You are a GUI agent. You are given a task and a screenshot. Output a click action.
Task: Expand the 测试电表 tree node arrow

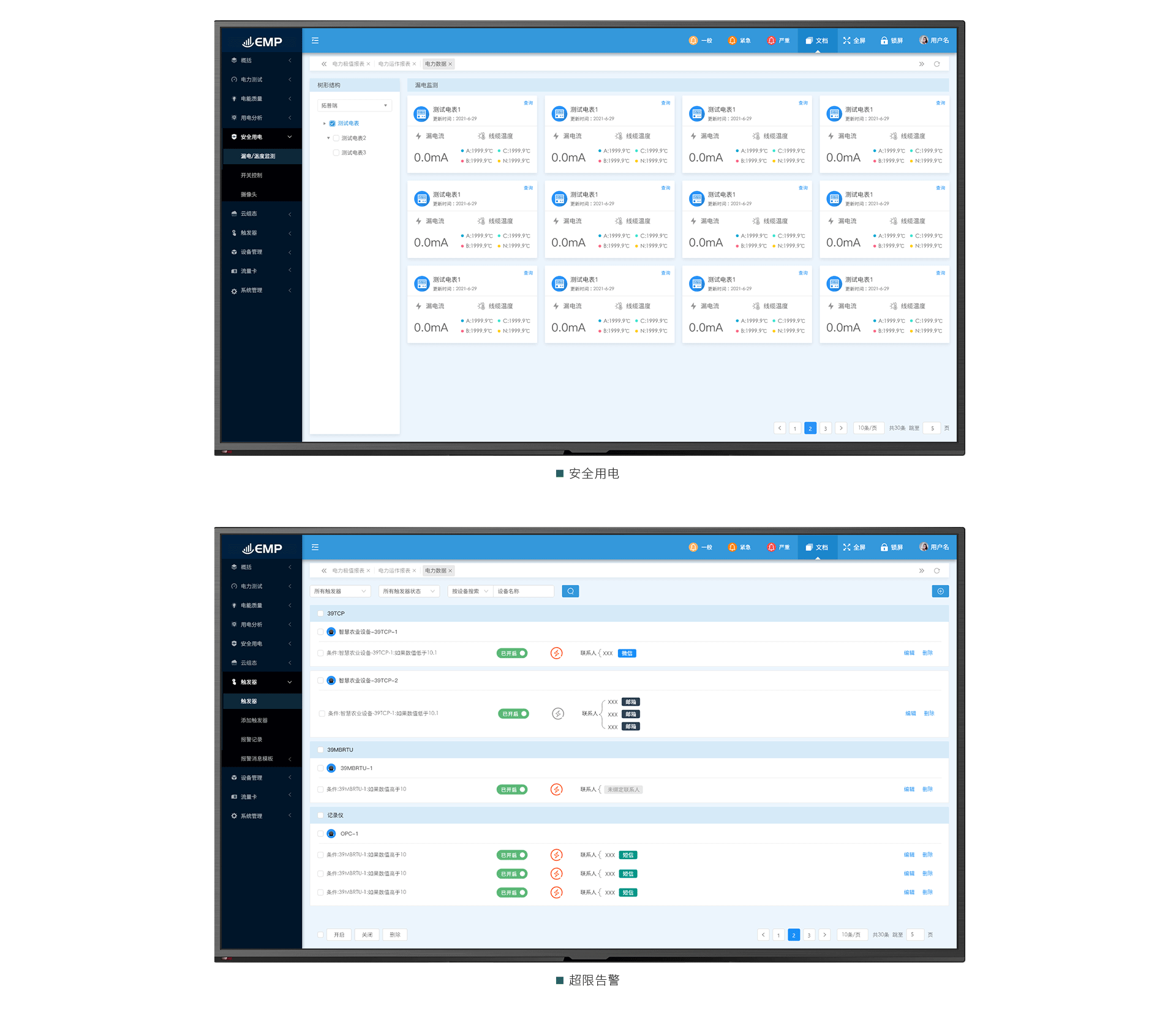(x=325, y=123)
